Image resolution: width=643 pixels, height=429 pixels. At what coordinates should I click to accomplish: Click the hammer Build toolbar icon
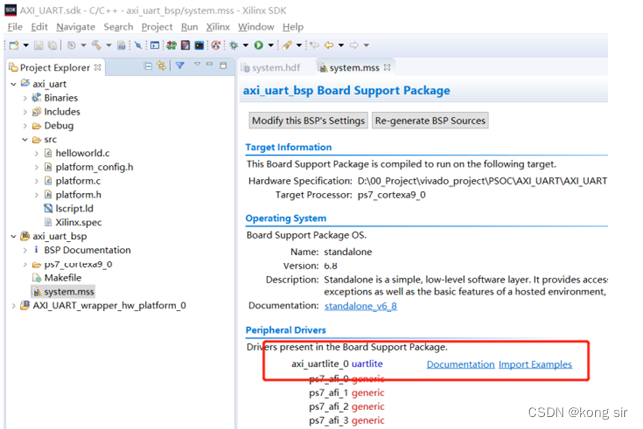click(x=96, y=45)
